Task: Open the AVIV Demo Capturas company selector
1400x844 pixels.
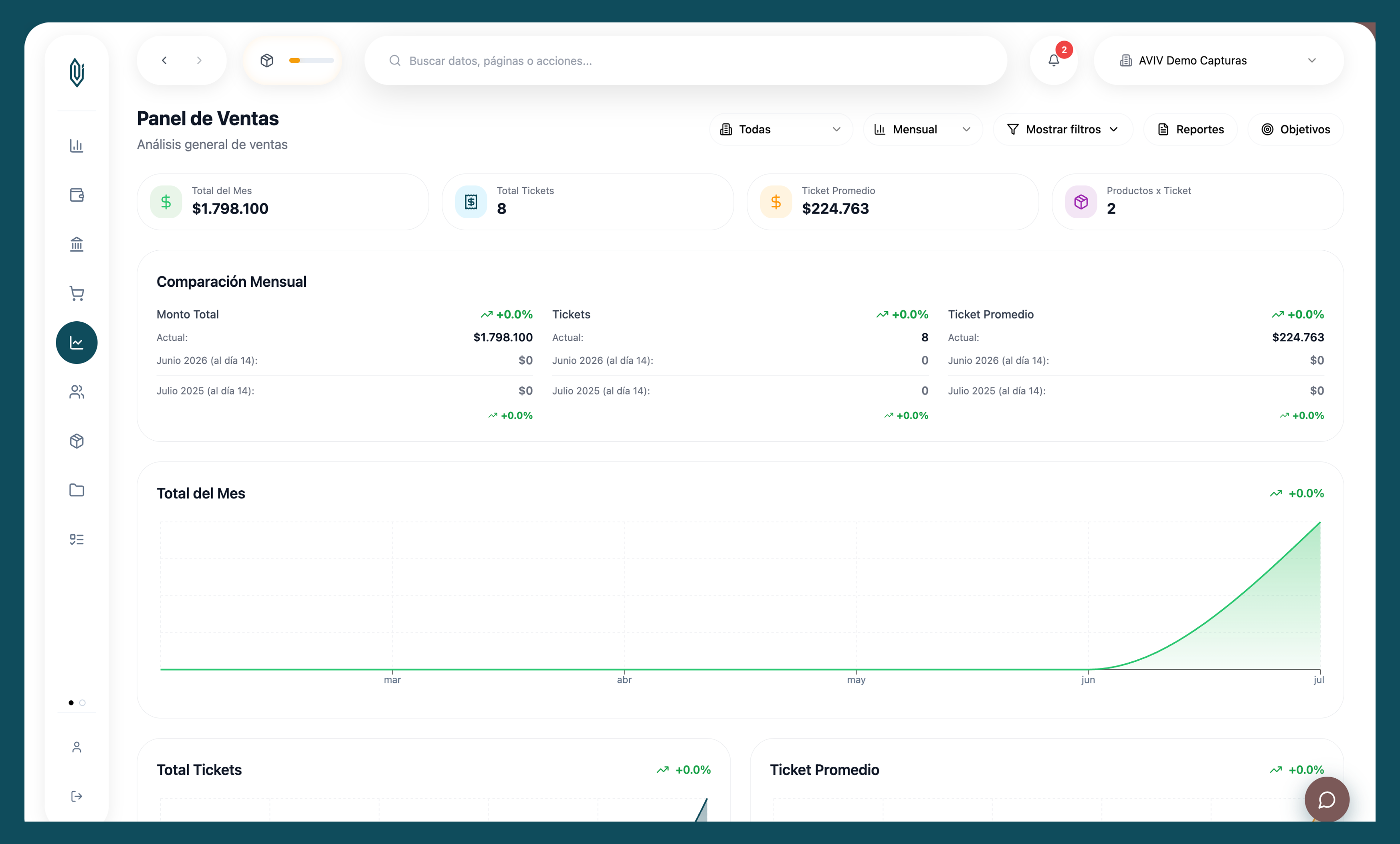Action: coord(1219,60)
